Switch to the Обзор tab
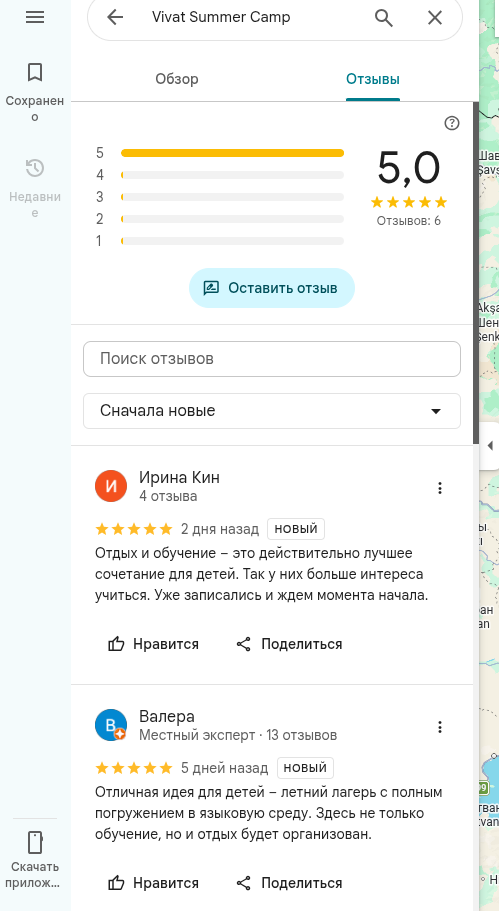 tap(177, 79)
